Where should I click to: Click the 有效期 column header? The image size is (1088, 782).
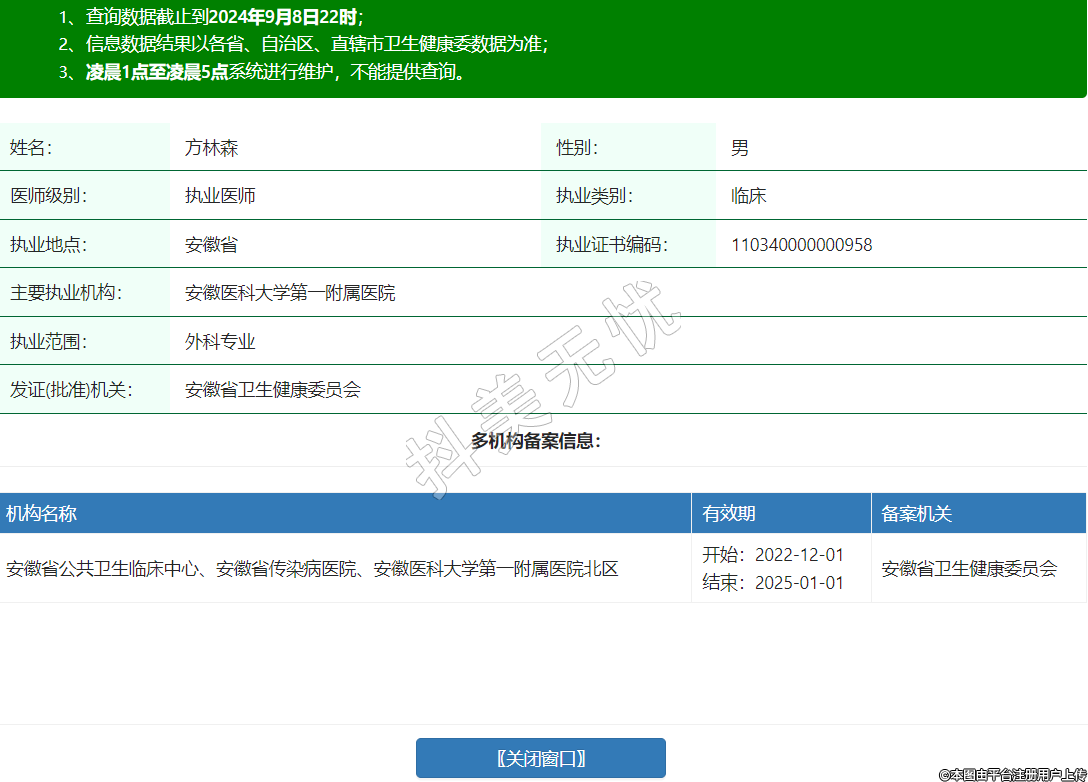[x=729, y=514]
